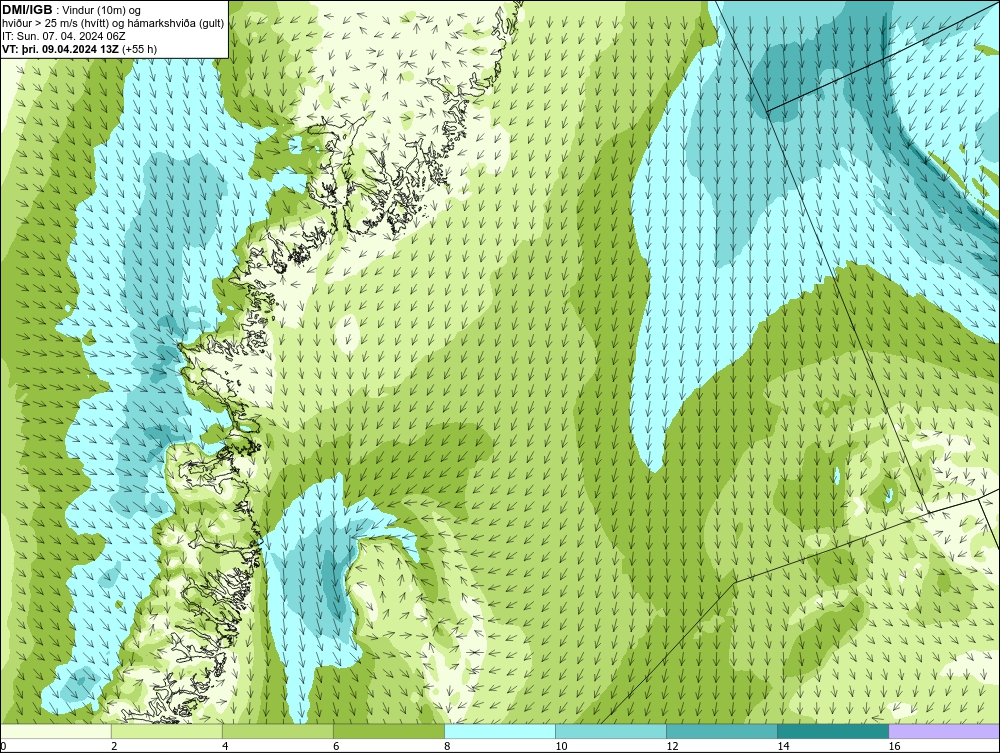Click the DMI/IGB title text

[x=27, y=10]
